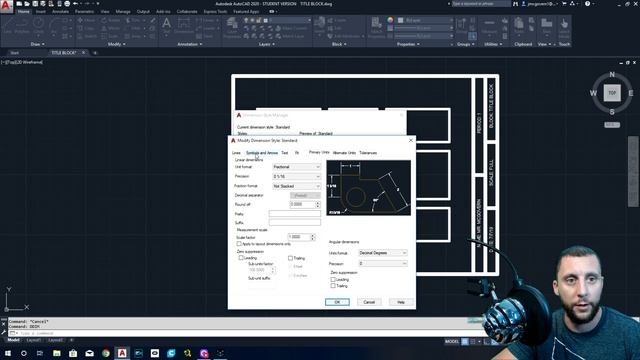The image size is (640, 360).
Task: Check Trailing under linear Zero suppression
Action: click(x=290, y=258)
